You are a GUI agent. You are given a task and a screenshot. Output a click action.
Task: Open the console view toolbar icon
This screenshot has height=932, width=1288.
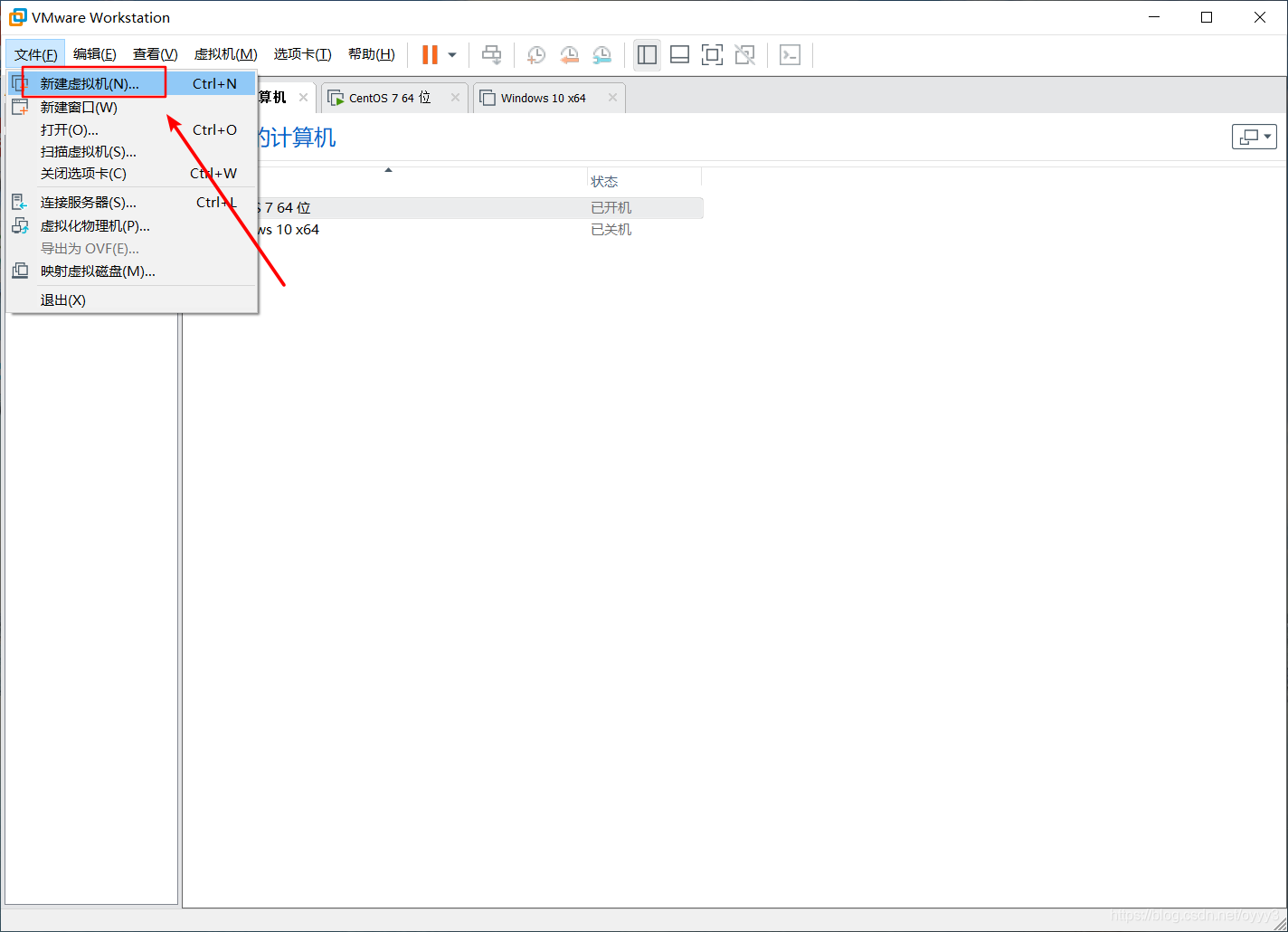[x=790, y=55]
